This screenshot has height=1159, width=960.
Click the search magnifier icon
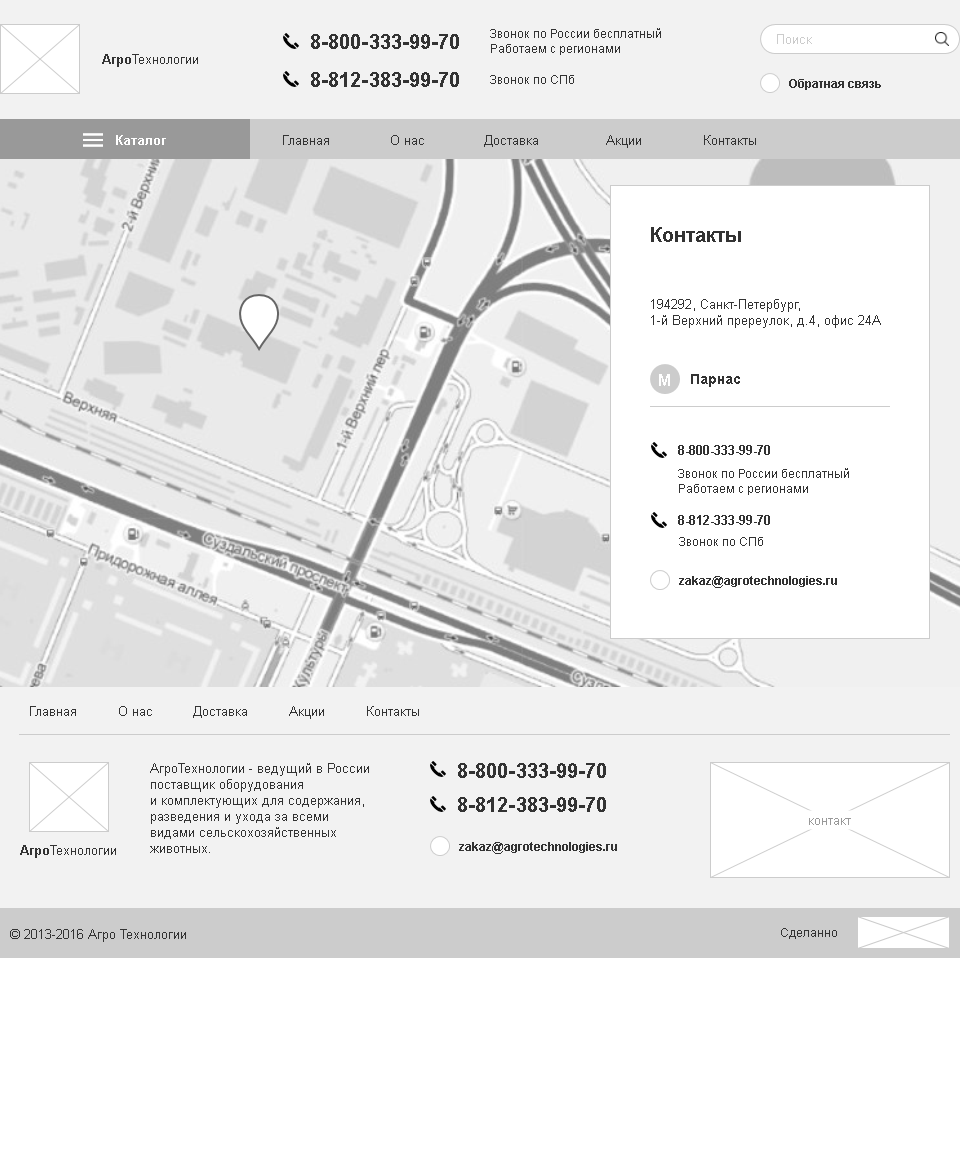click(941, 39)
